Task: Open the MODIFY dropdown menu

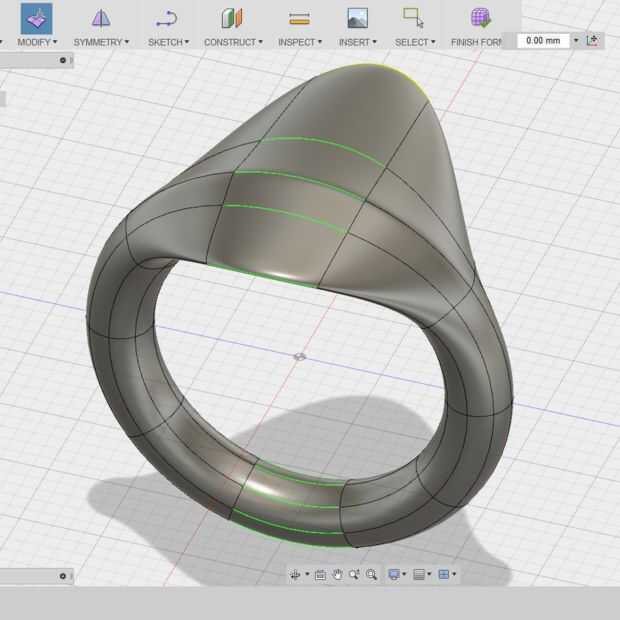Action: [x=37, y=42]
